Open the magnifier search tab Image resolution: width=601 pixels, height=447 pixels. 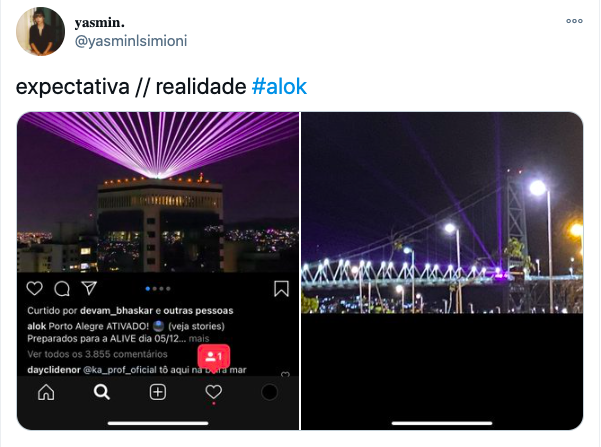(x=102, y=392)
